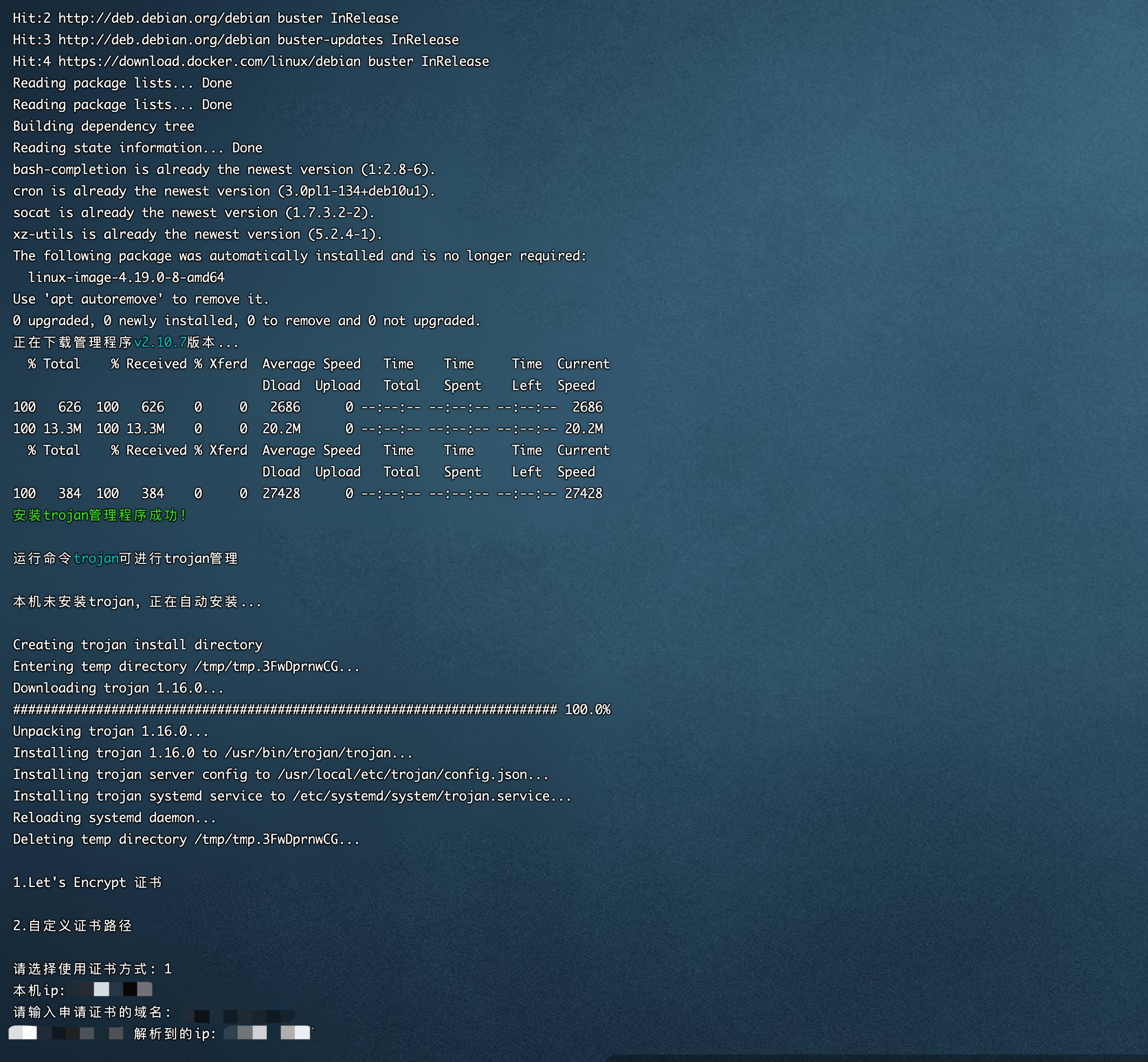Click the deb.debian.org buster InRelease URL line

pos(205,18)
